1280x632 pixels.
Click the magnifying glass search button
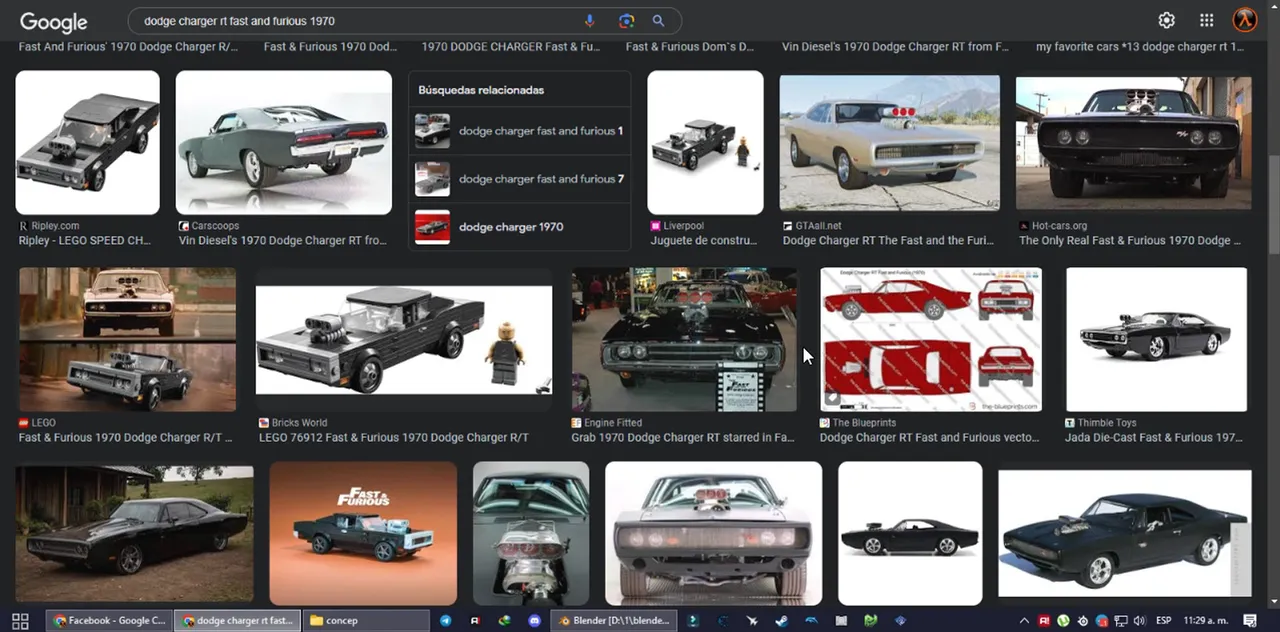[x=658, y=21]
